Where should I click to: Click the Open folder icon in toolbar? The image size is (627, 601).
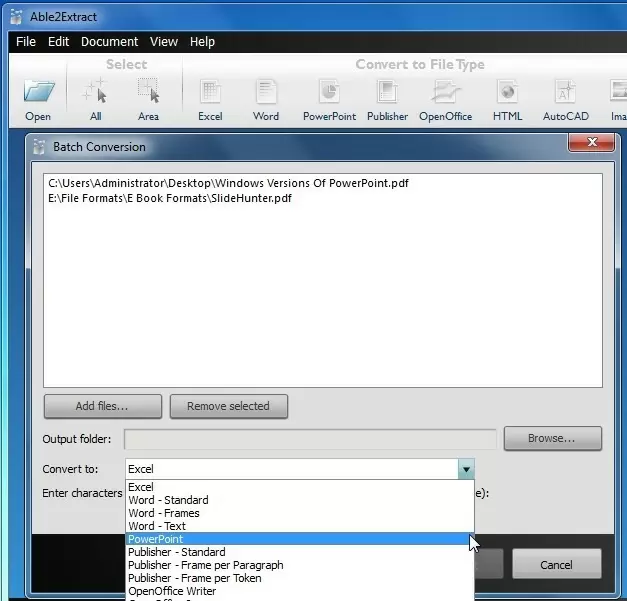pos(38,93)
